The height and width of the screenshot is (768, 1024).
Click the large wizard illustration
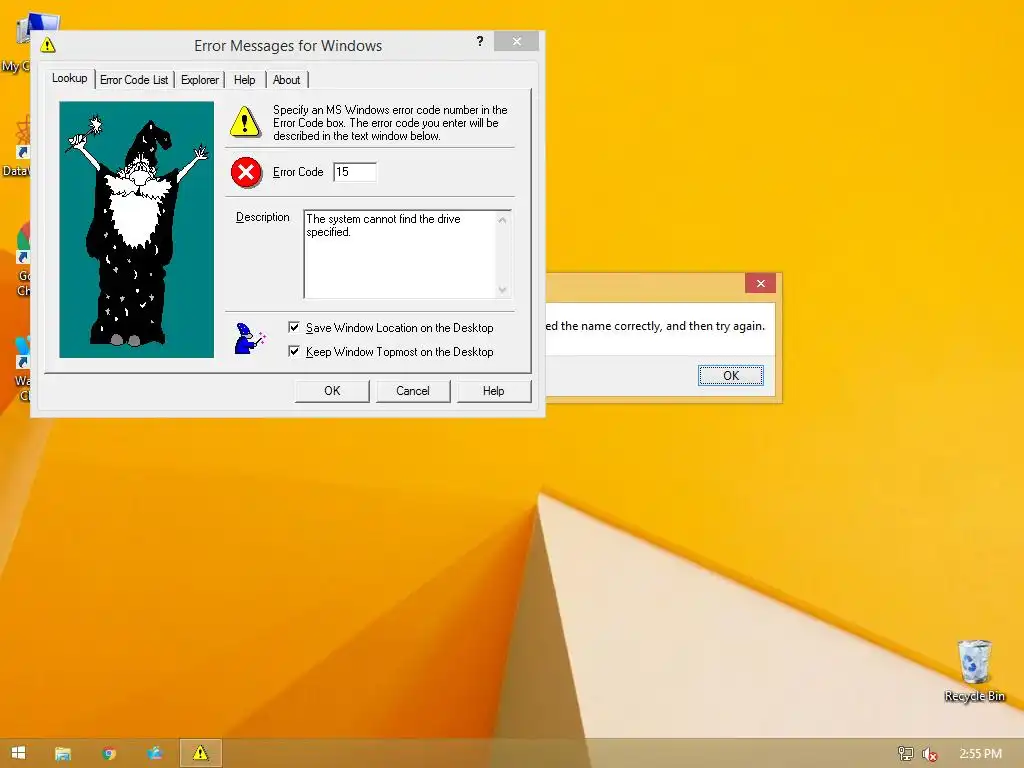point(136,229)
